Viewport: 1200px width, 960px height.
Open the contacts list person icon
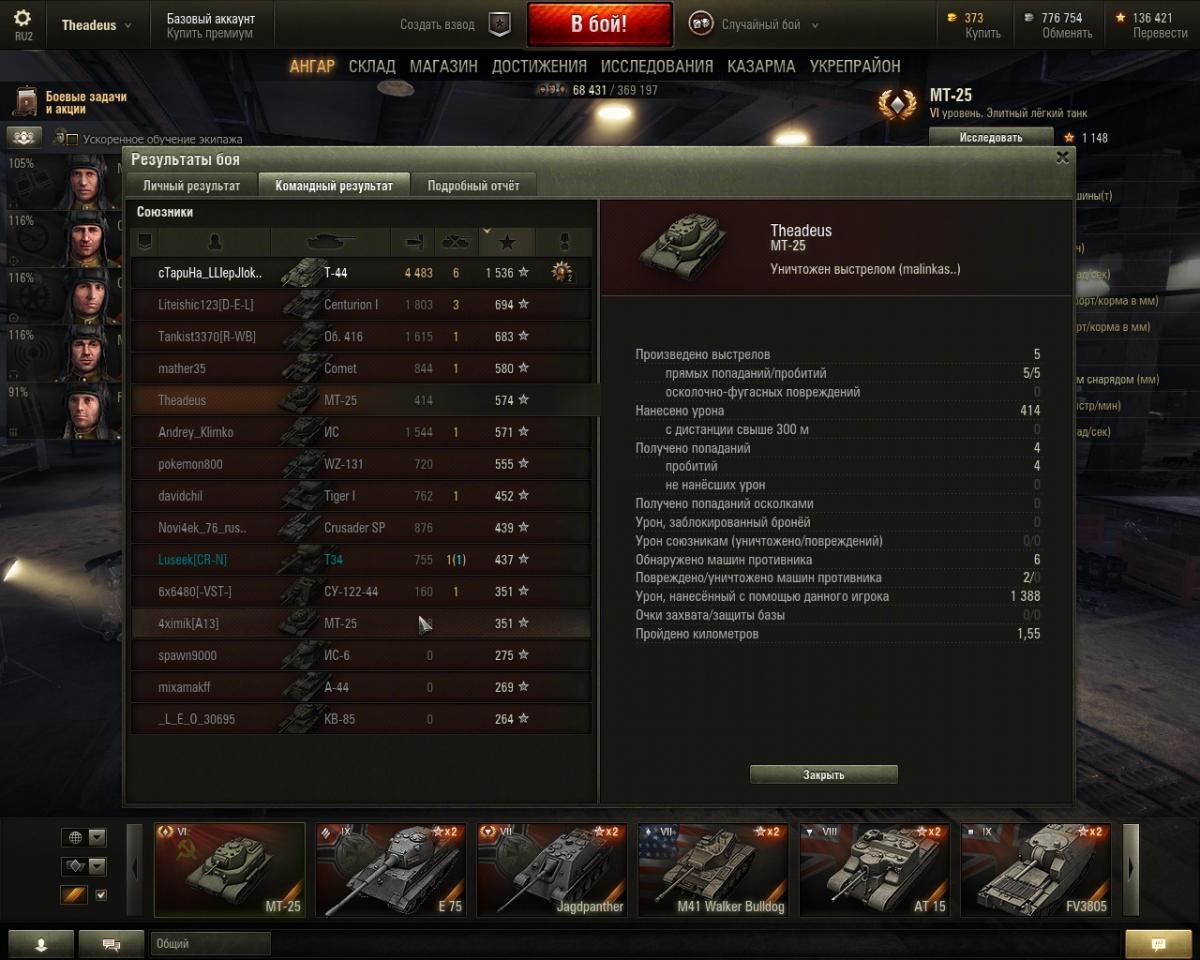pos(41,944)
